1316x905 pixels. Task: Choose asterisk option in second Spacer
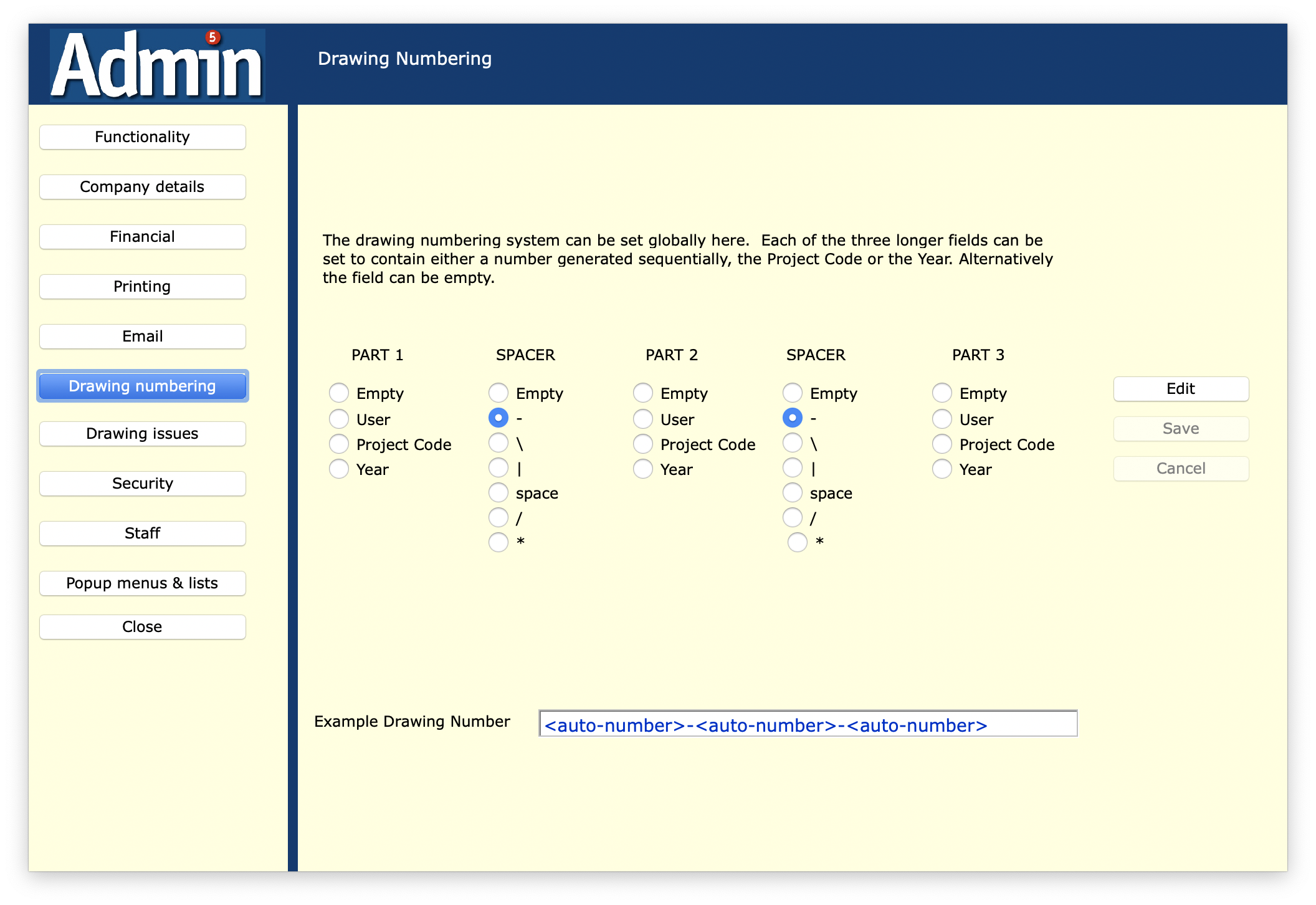(798, 542)
